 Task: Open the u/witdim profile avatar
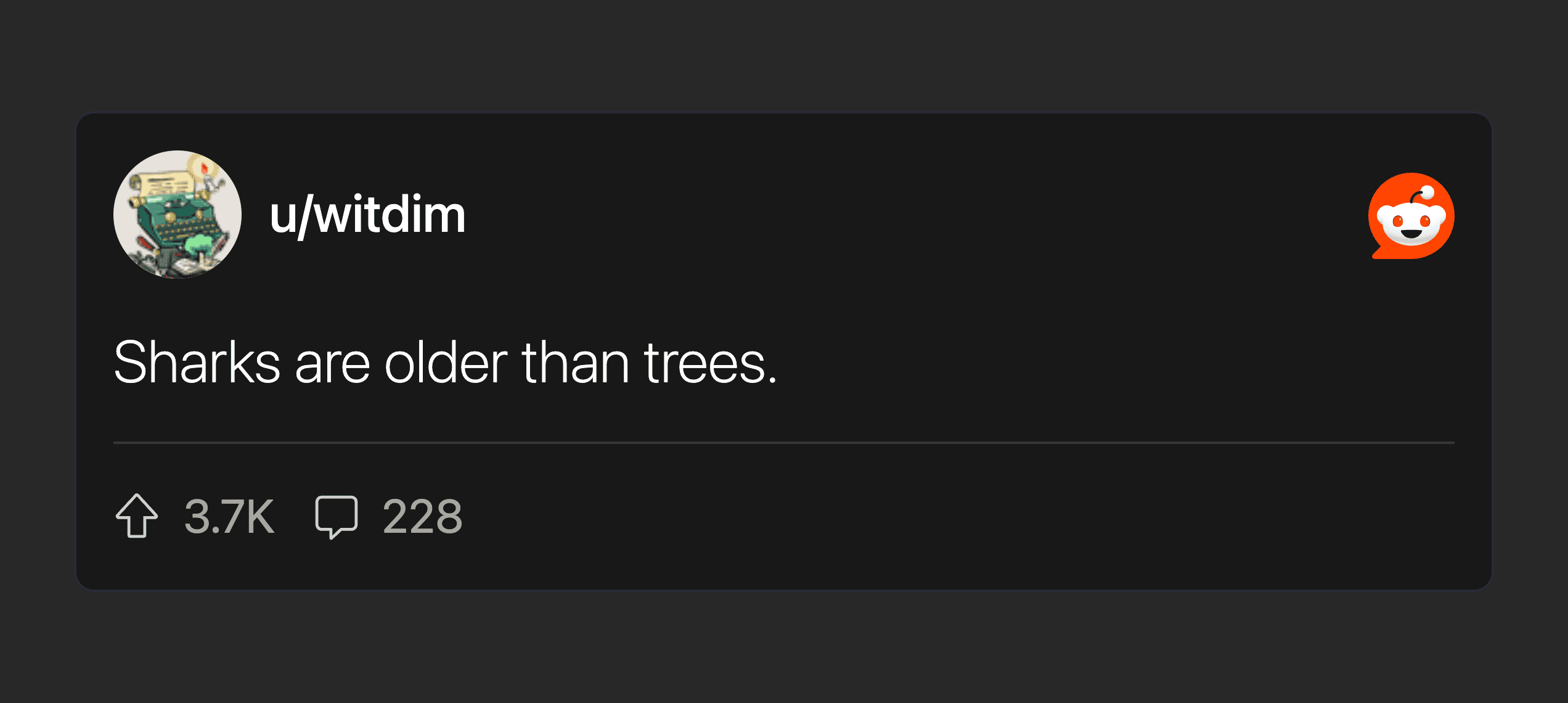point(178,215)
